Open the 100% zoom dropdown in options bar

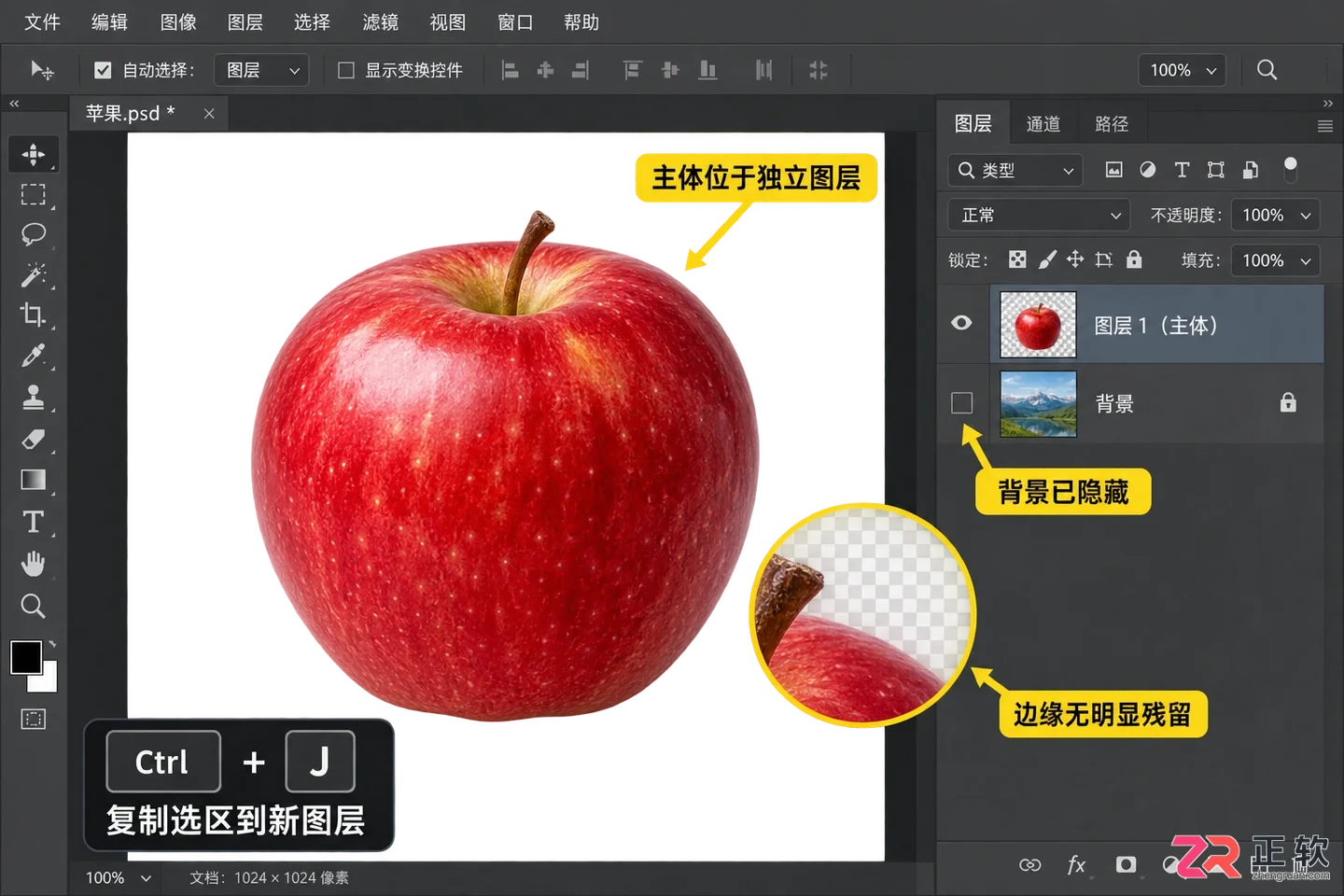pyautogui.click(x=1182, y=70)
